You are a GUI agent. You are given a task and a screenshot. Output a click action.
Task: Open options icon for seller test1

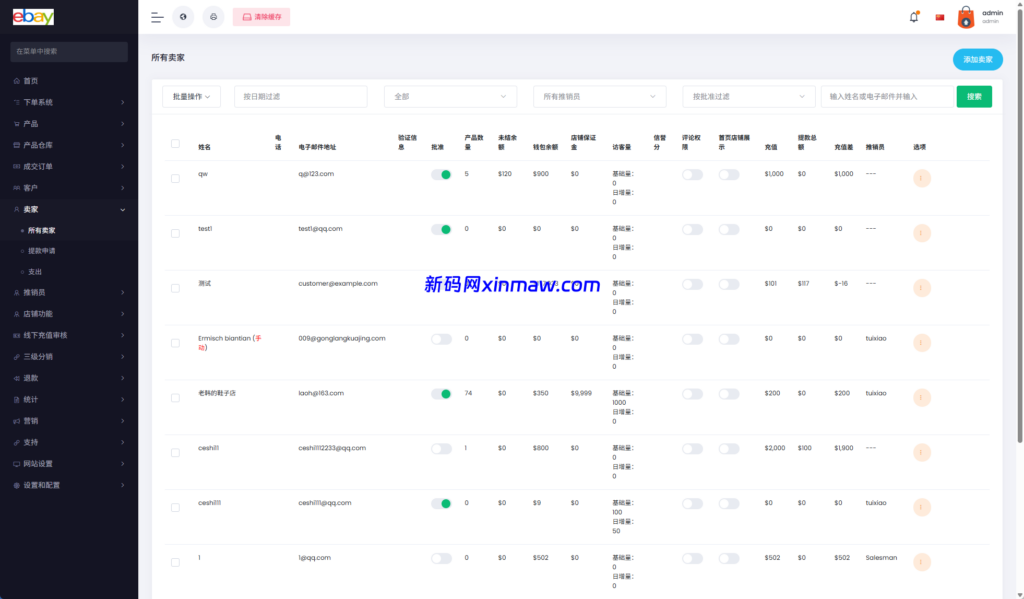[x=922, y=233]
